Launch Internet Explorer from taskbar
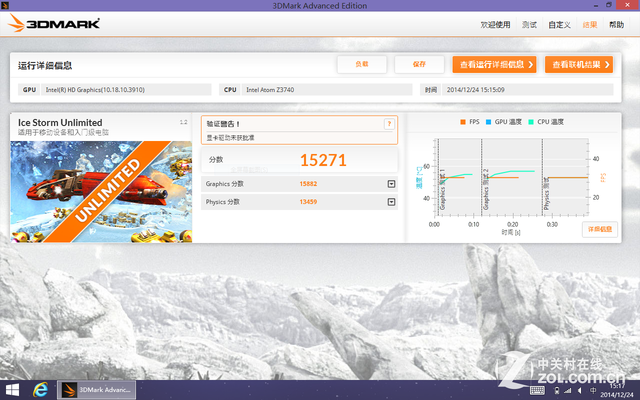 pyautogui.click(x=40, y=390)
